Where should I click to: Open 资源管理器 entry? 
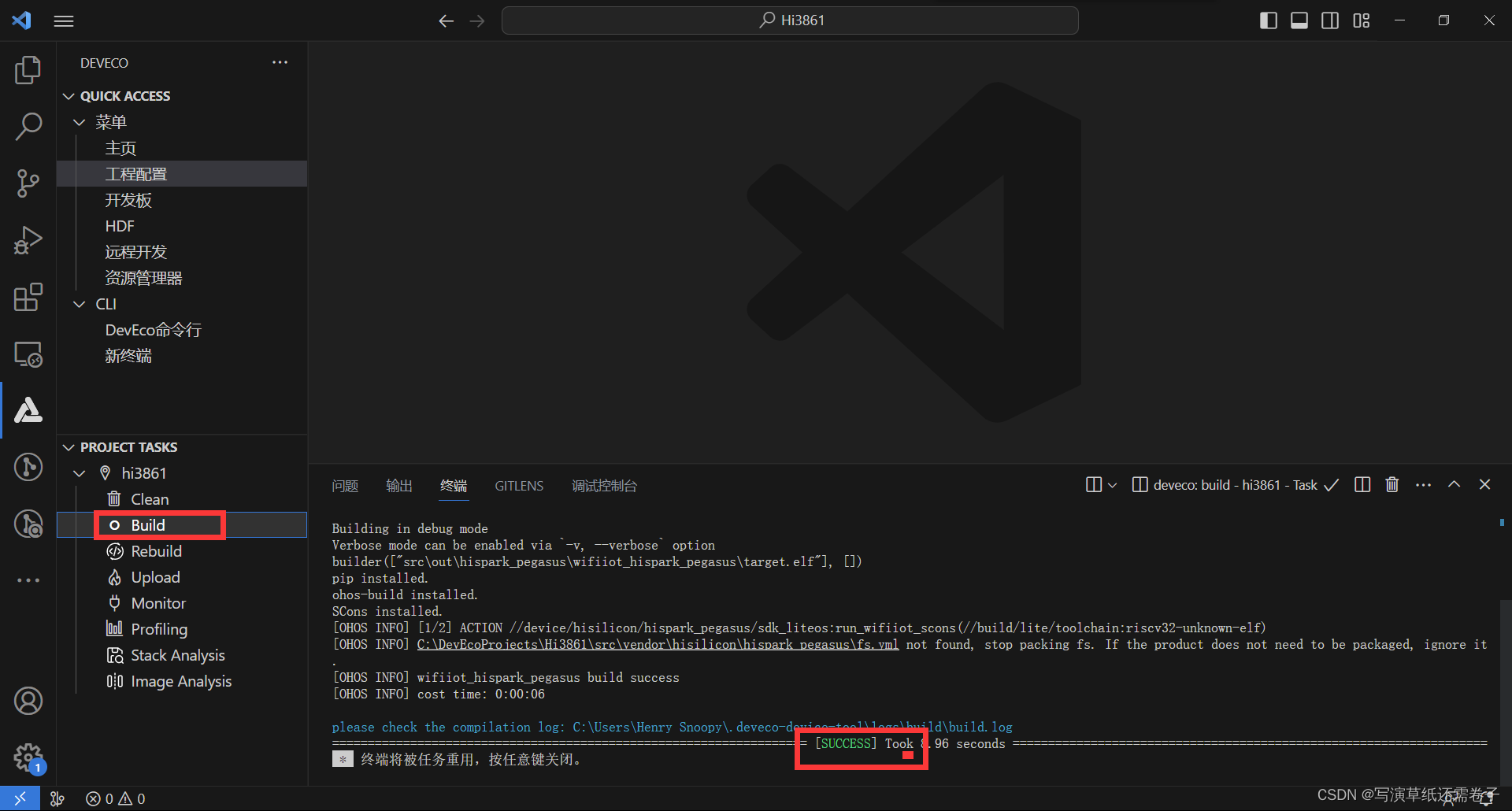(x=182, y=278)
